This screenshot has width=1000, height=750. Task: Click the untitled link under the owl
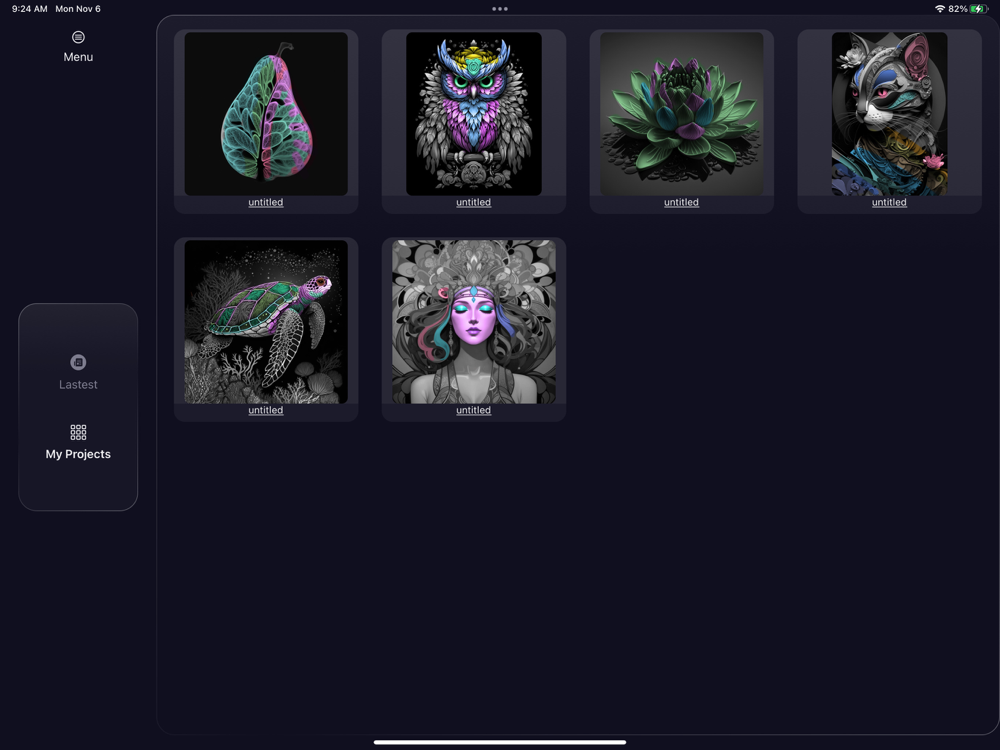(474, 202)
